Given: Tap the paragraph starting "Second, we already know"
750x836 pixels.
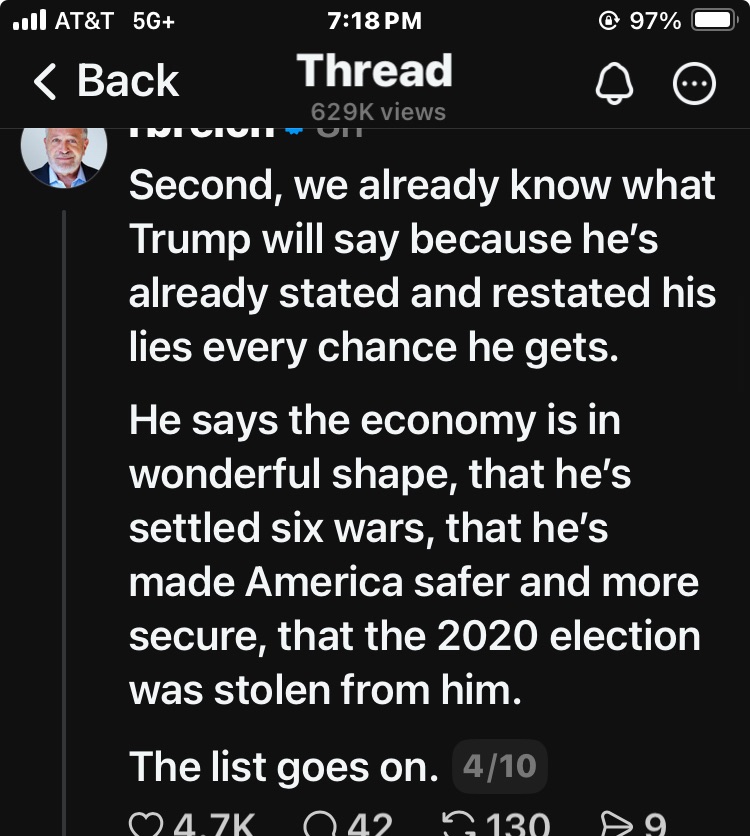Looking at the screenshot, I should pyautogui.click(x=422, y=265).
